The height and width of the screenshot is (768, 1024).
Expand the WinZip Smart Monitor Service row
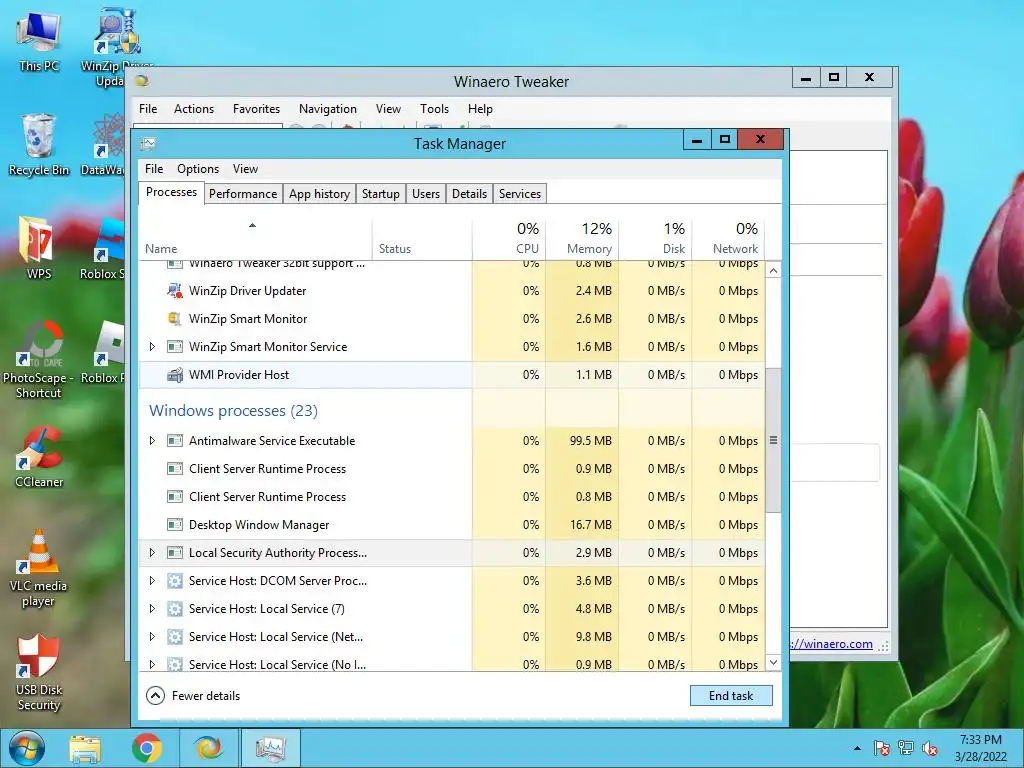coord(152,347)
